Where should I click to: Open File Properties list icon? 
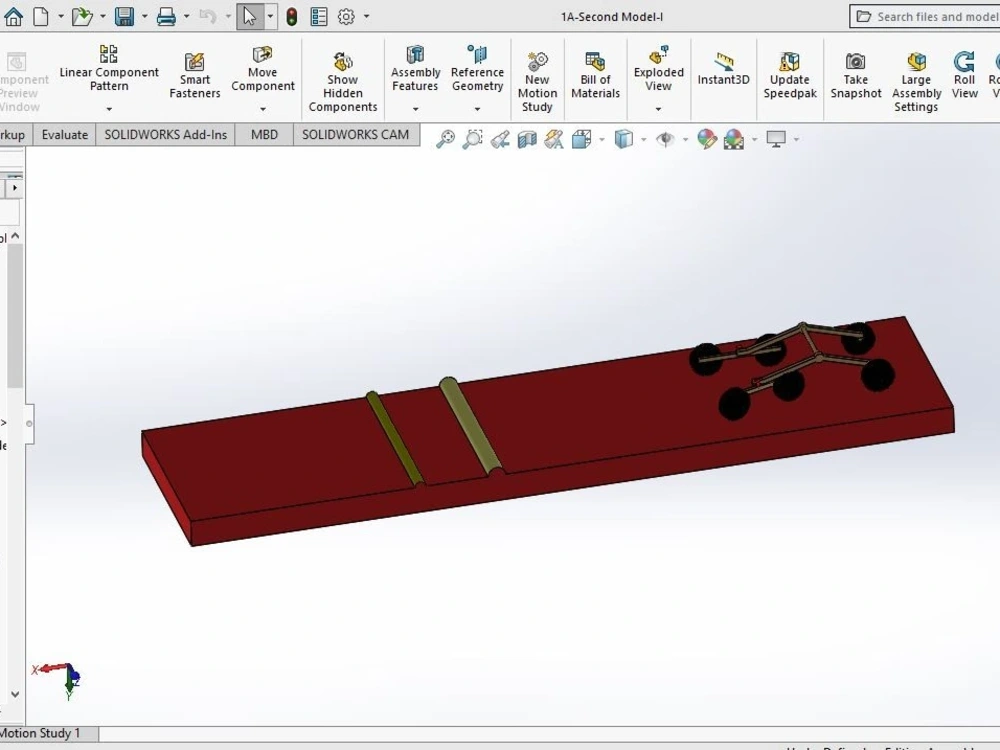[319, 17]
